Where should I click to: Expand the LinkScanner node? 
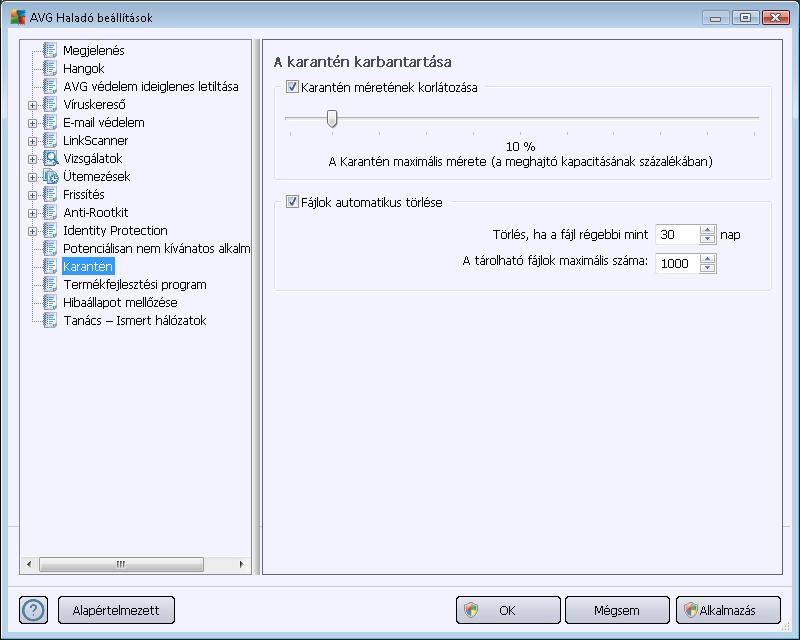[x=32, y=141]
